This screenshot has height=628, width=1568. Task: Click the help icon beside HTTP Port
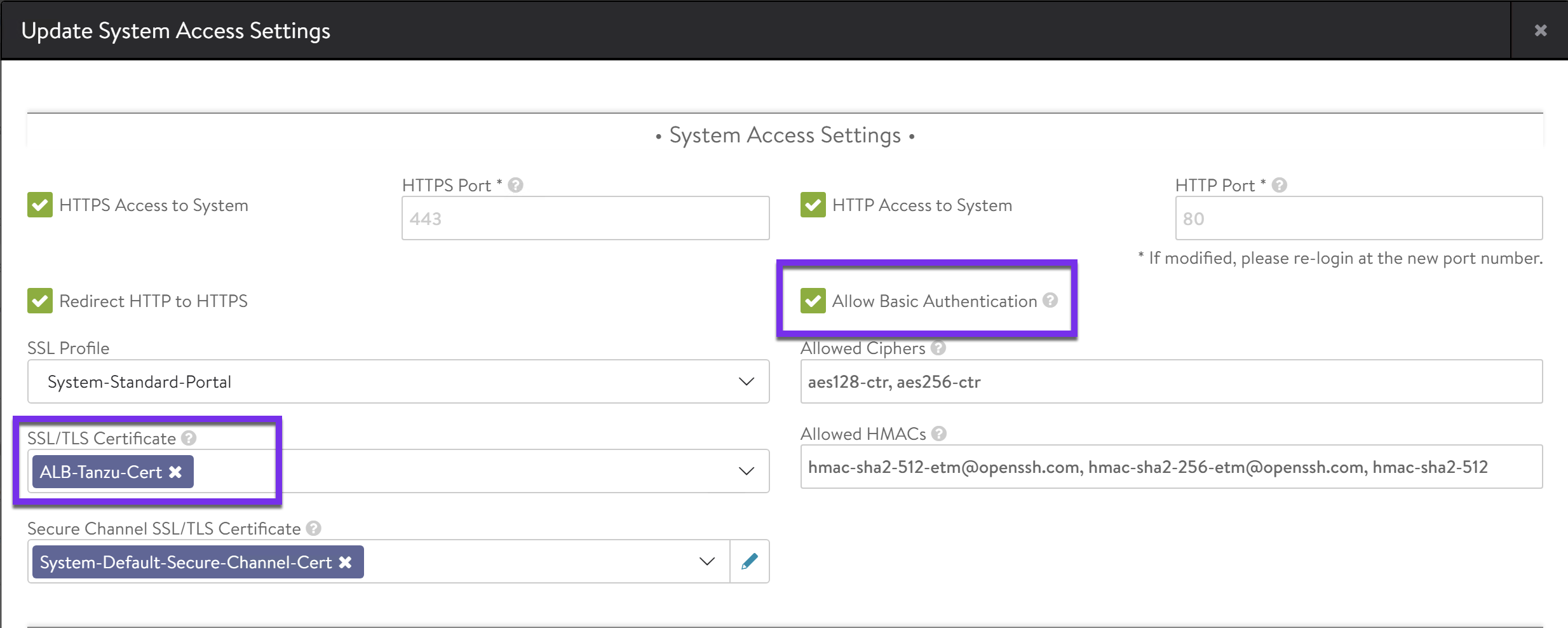(x=1280, y=185)
